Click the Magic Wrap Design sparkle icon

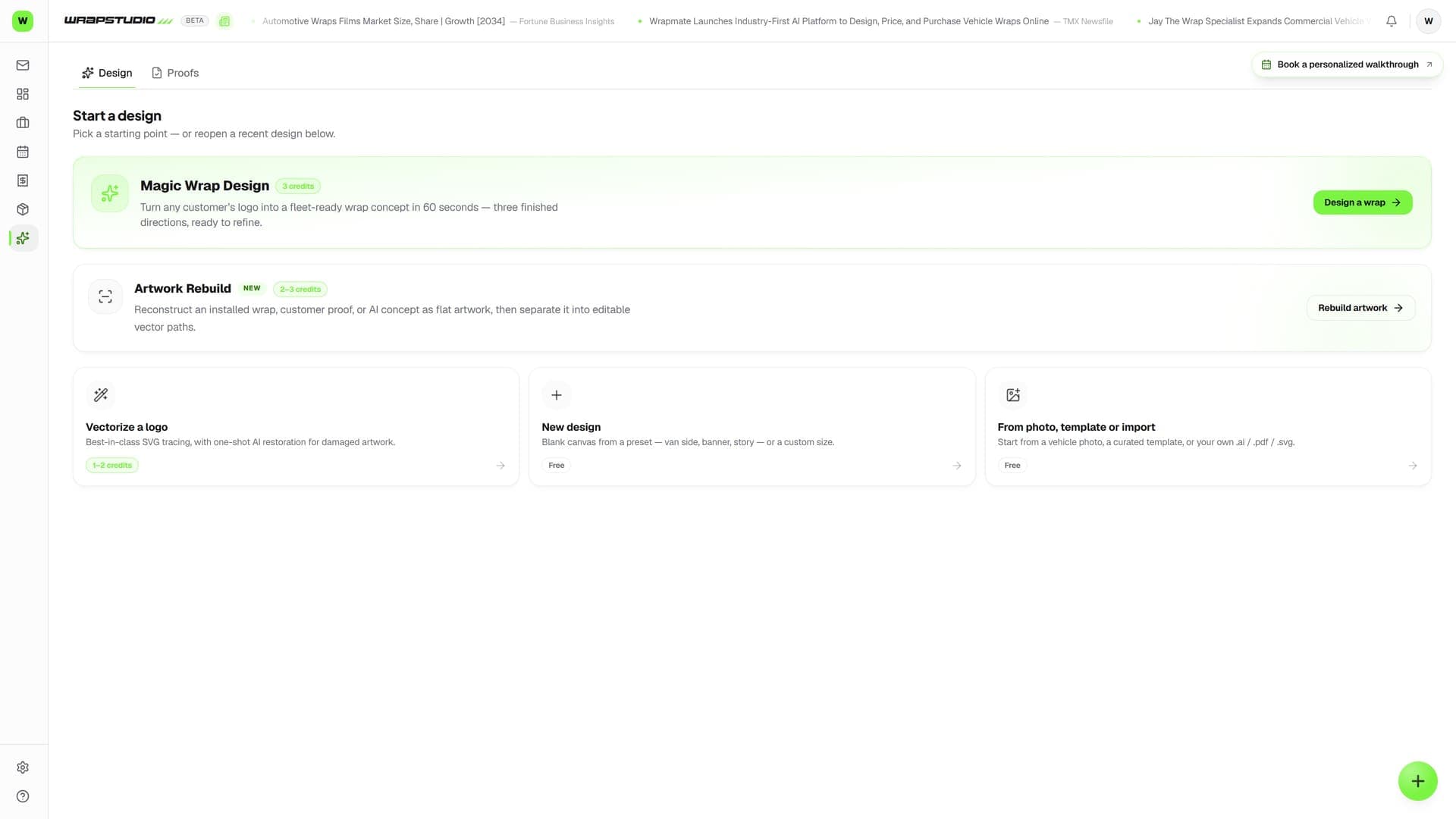pos(110,193)
